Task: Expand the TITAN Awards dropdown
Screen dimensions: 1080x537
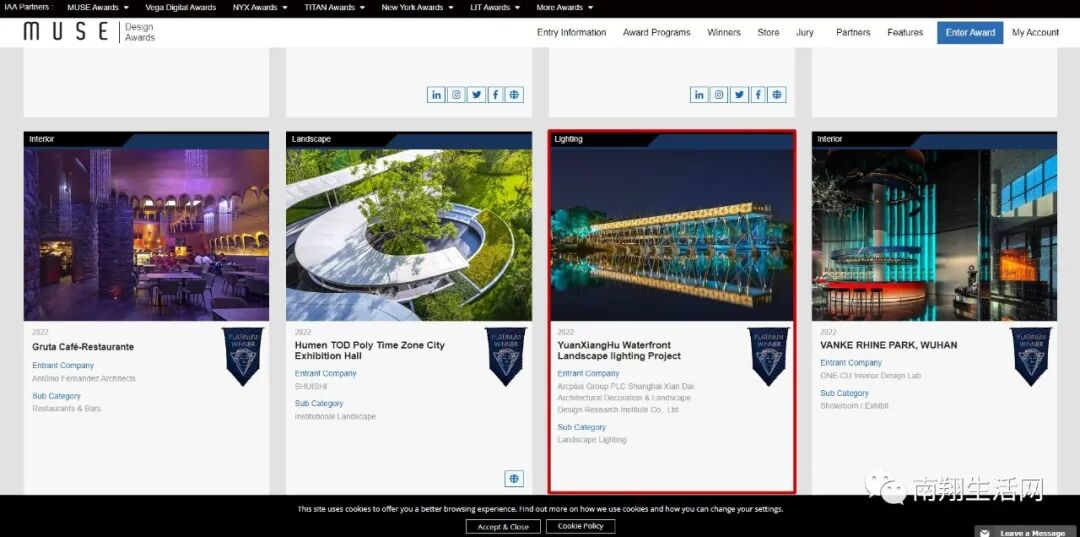Action: pyautogui.click(x=335, y=8)
